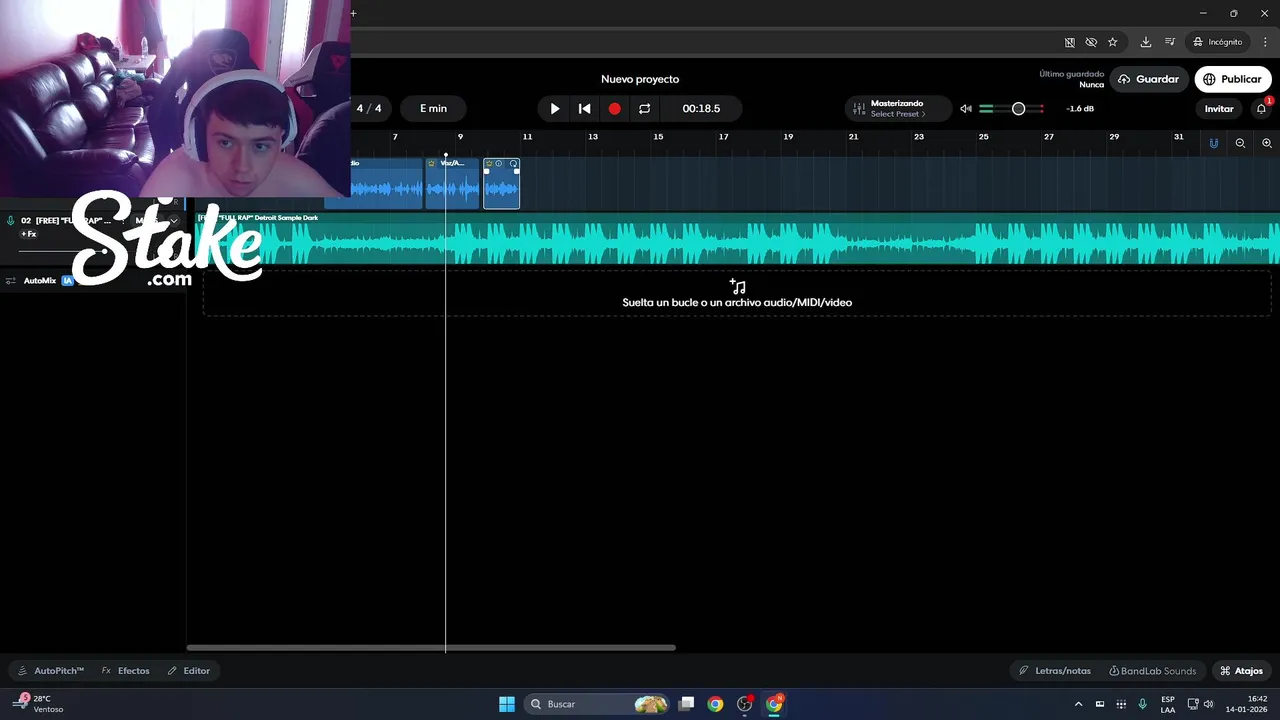1280x720 pixels.
Task: Click the blocked content icon in address bar
Action: (1070, 42)
